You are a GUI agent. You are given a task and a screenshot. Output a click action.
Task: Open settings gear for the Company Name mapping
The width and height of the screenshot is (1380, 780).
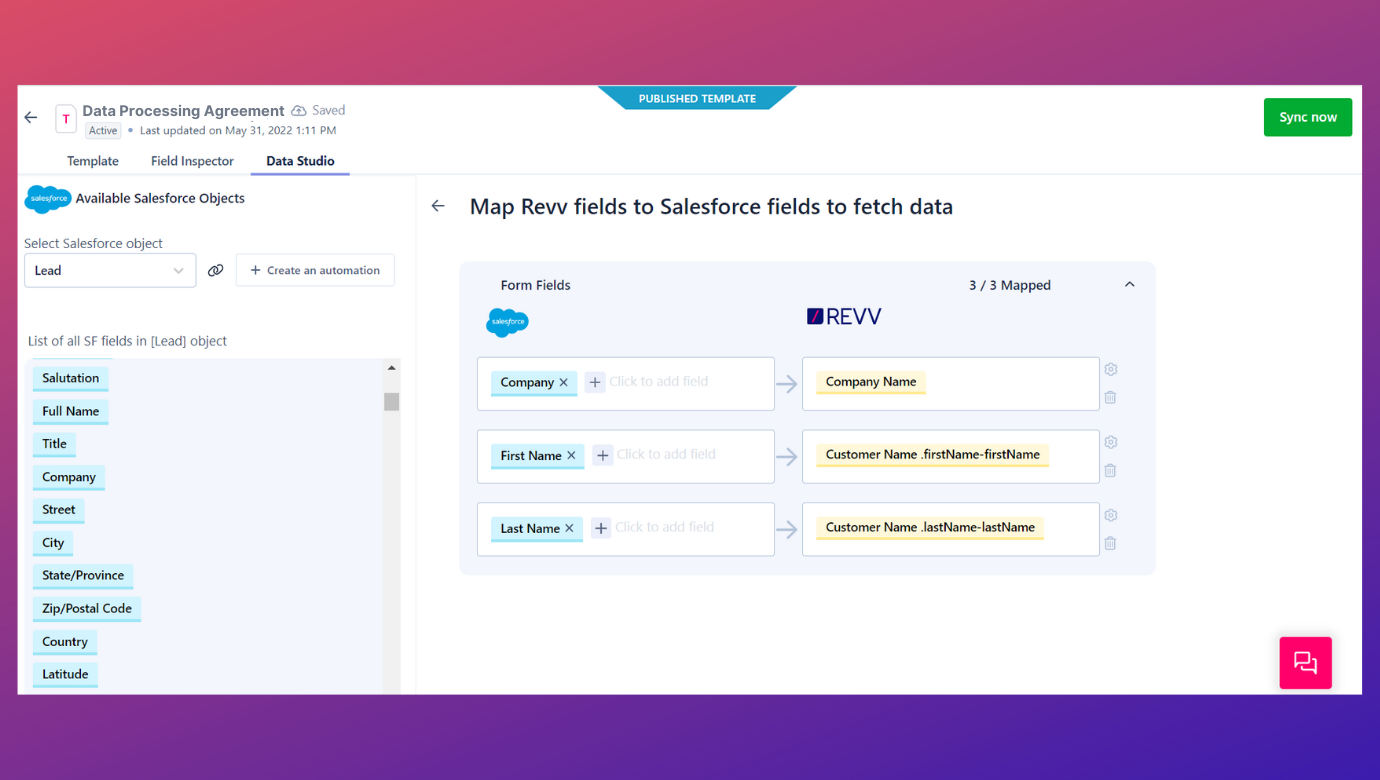1110,369
